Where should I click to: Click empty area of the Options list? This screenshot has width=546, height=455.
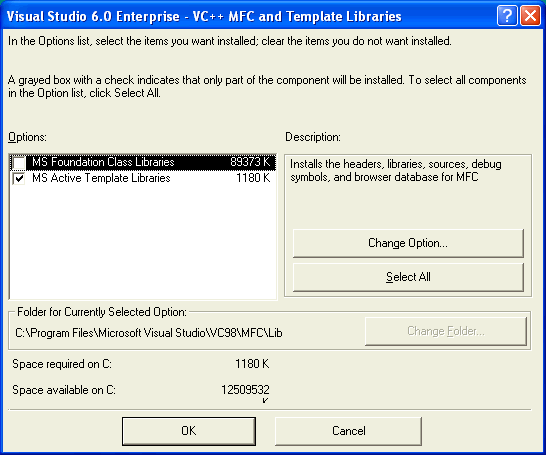(143, 242)
